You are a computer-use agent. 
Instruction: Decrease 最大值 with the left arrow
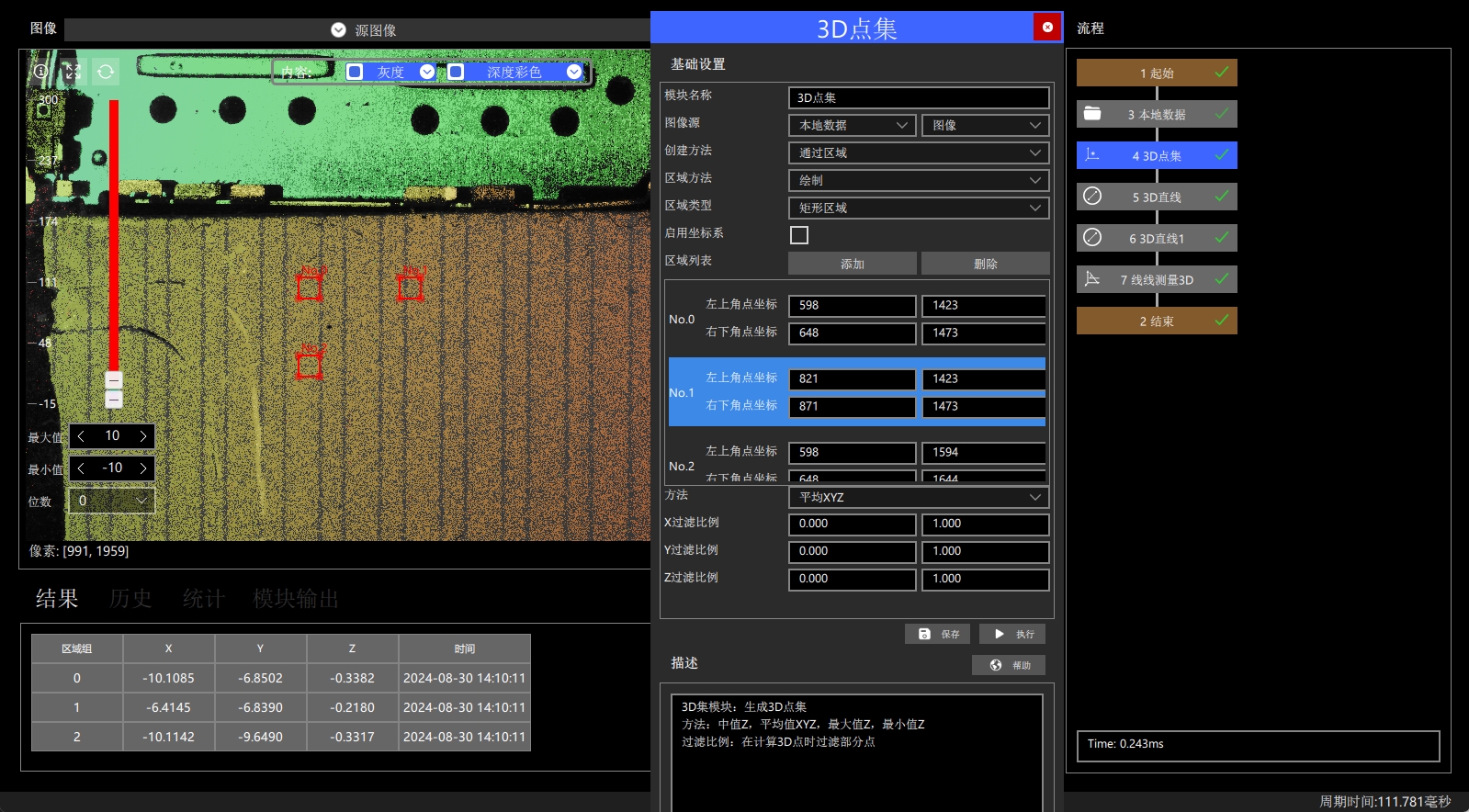click(81, 436)
